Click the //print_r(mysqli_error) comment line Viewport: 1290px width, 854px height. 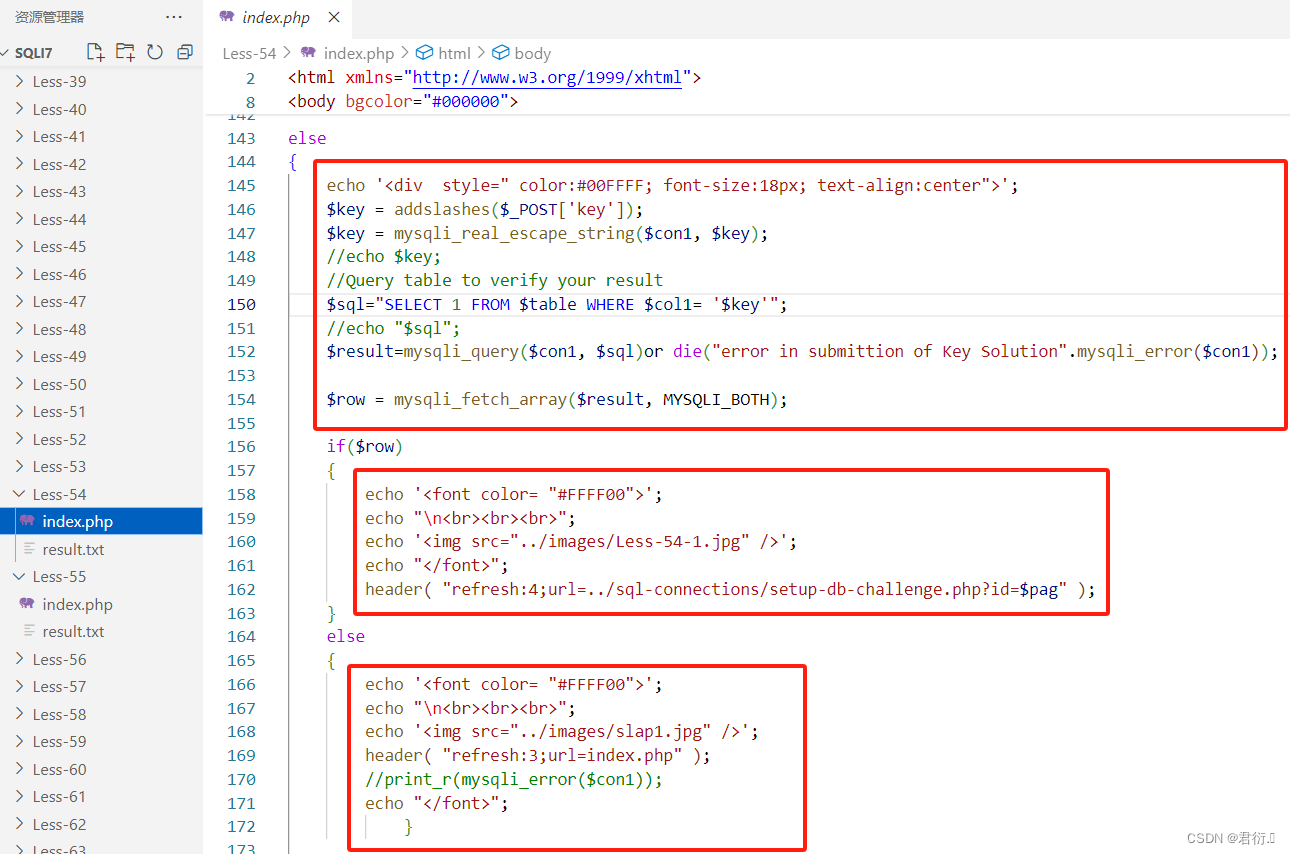[x=514, y=780]
